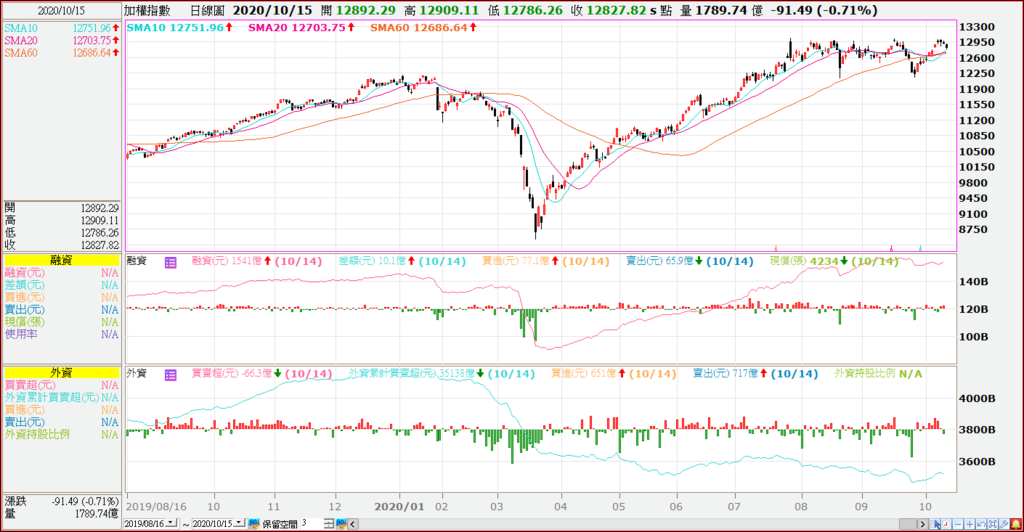This screenshot has height=532, width=1024.
Task: Click the 保留空間 value field
Action: click(311, 524)
